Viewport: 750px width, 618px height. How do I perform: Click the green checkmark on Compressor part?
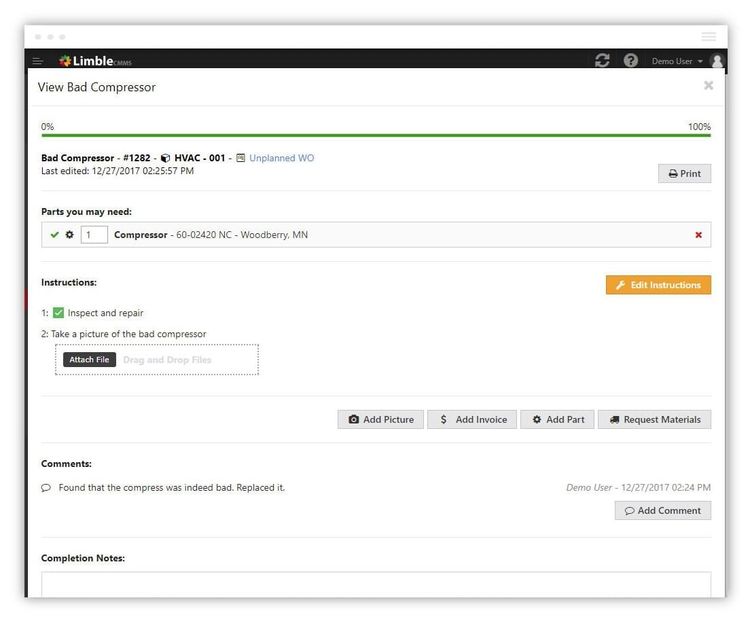54,235
